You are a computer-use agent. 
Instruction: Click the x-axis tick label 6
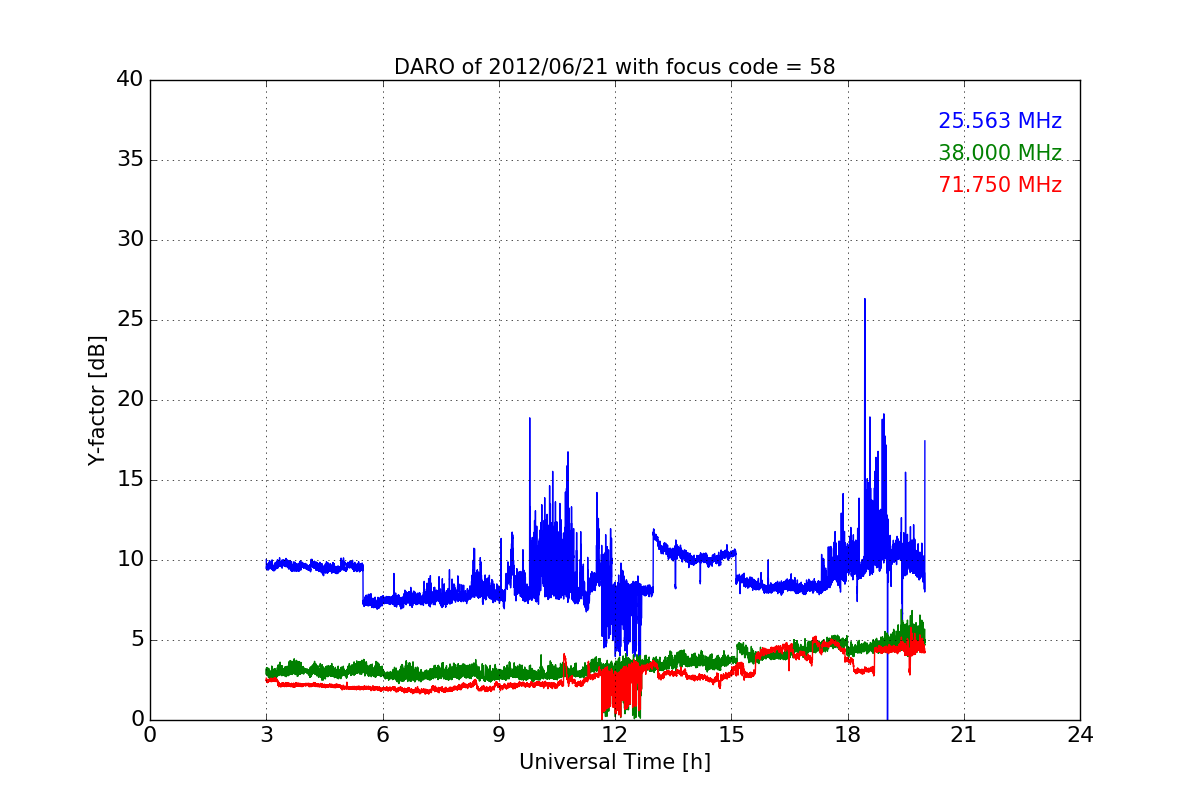tap(382, 735)
